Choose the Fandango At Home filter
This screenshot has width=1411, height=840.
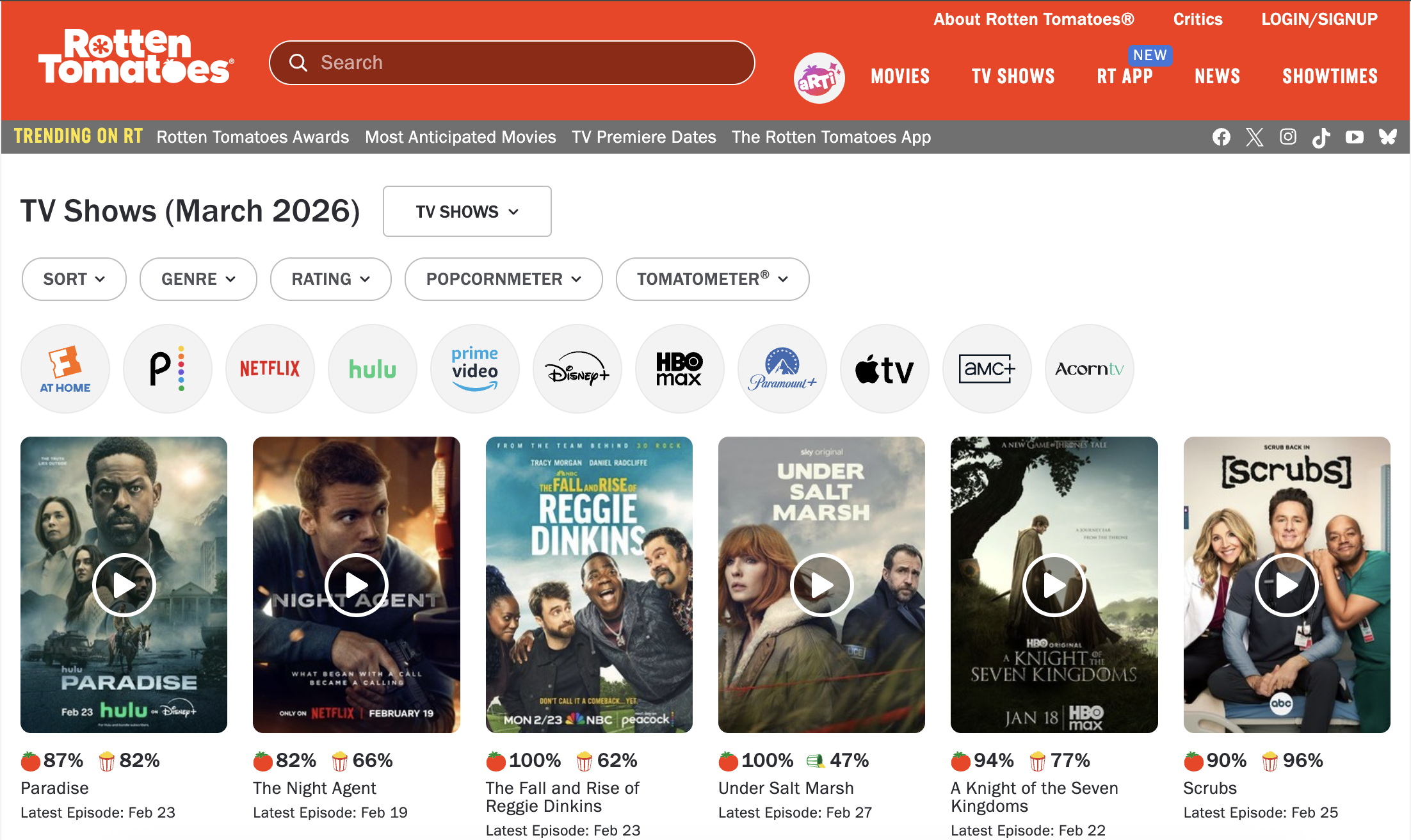[x=65, y=369]
